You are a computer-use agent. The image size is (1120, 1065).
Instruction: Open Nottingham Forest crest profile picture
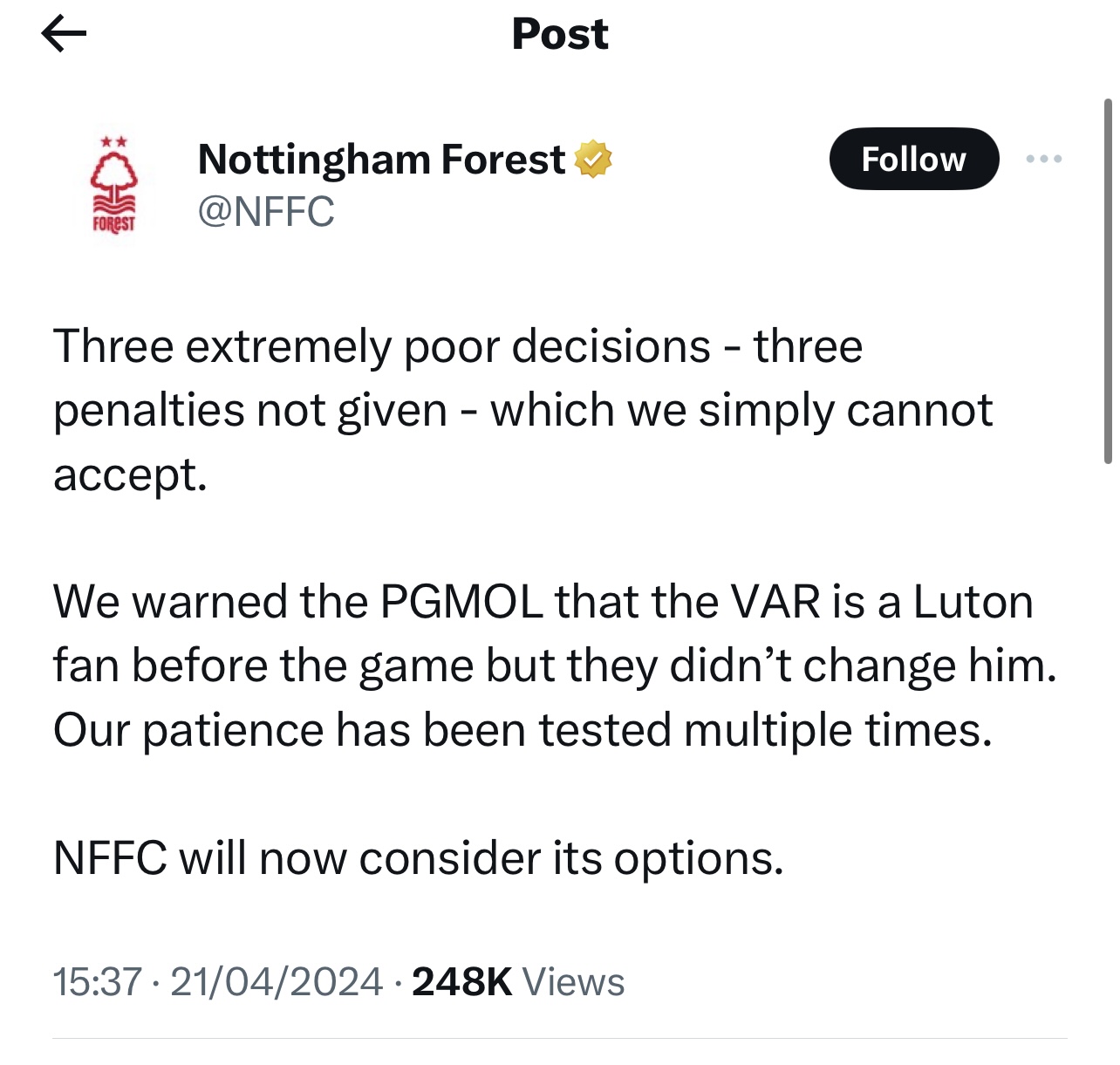tap(114, 185)
